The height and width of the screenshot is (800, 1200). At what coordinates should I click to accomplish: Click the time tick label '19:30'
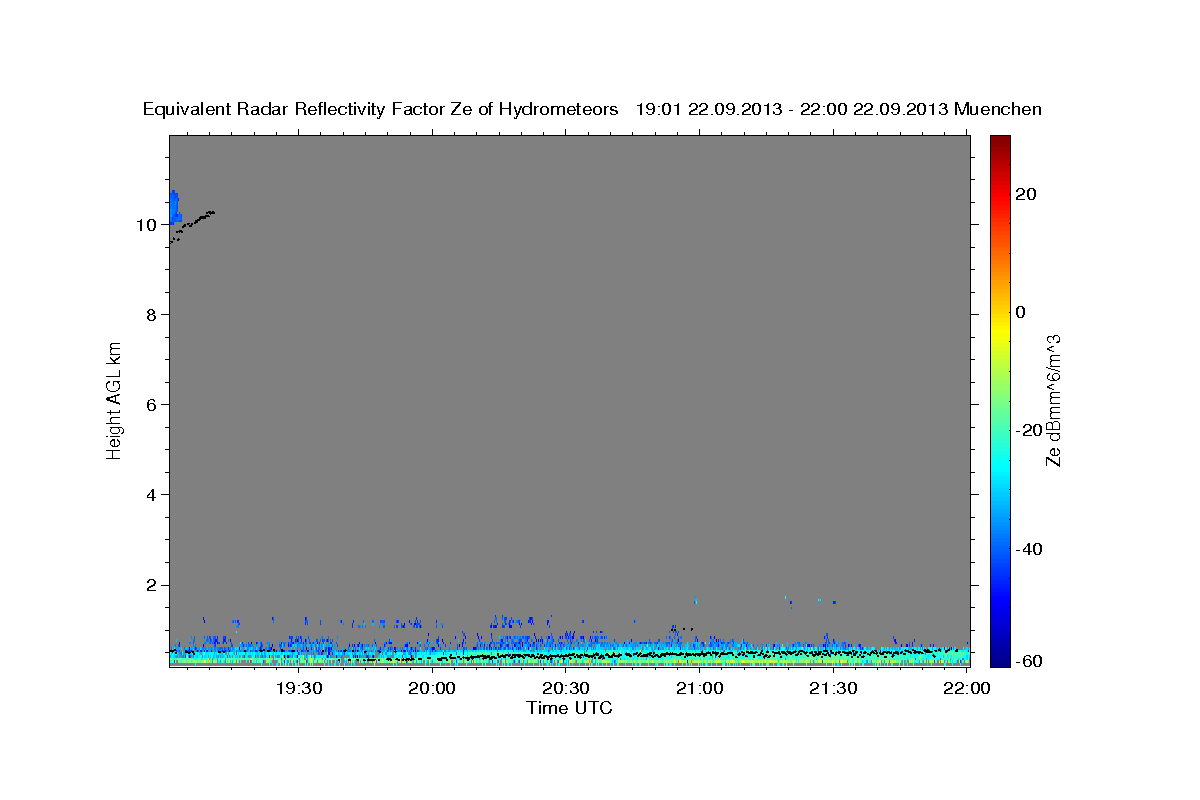point(298,688)
